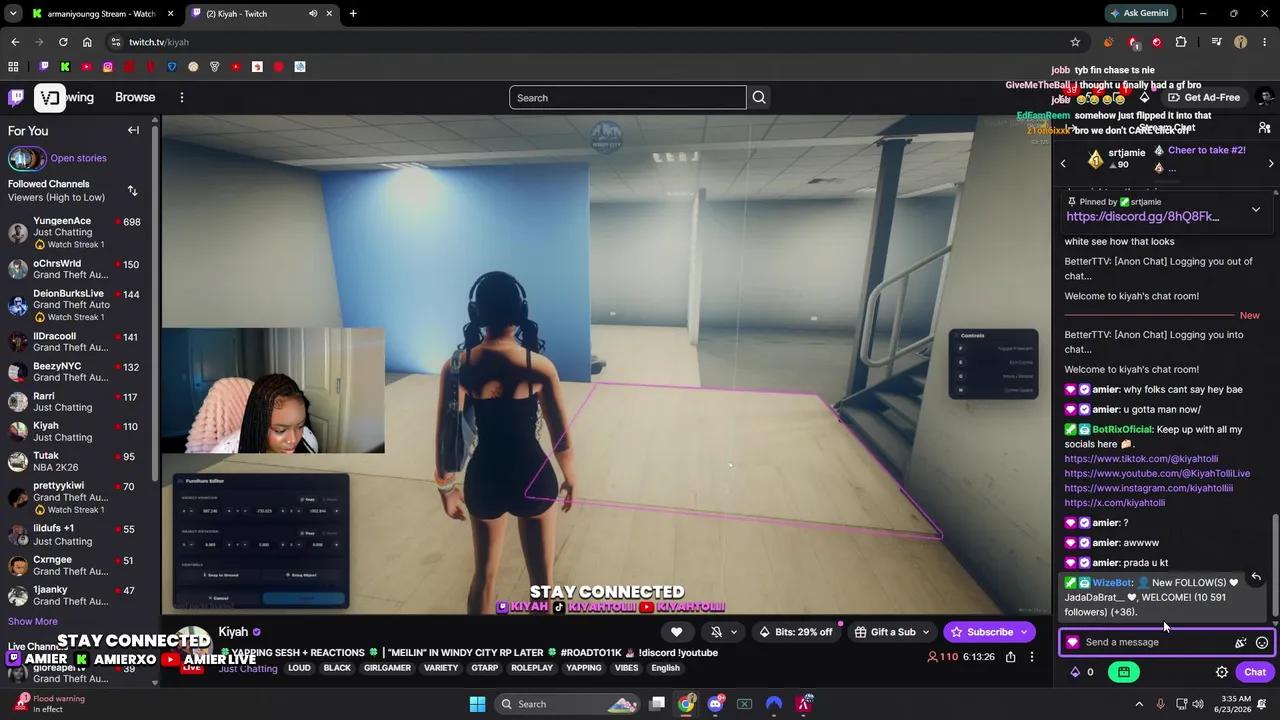Select the ROLEPLAY tag

point(532,668)
